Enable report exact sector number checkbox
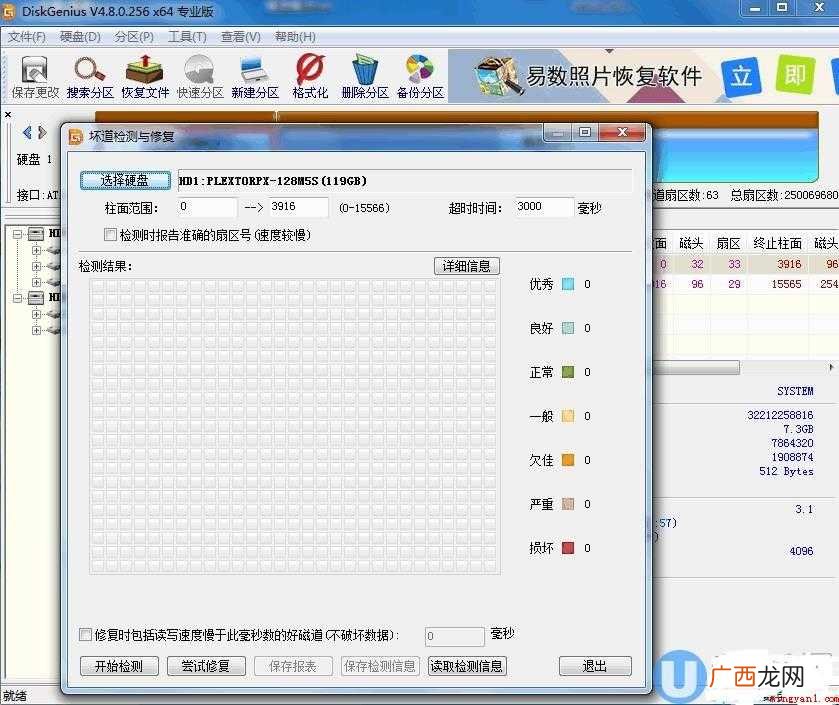This screenshot has height=705, width=839. 110,234
